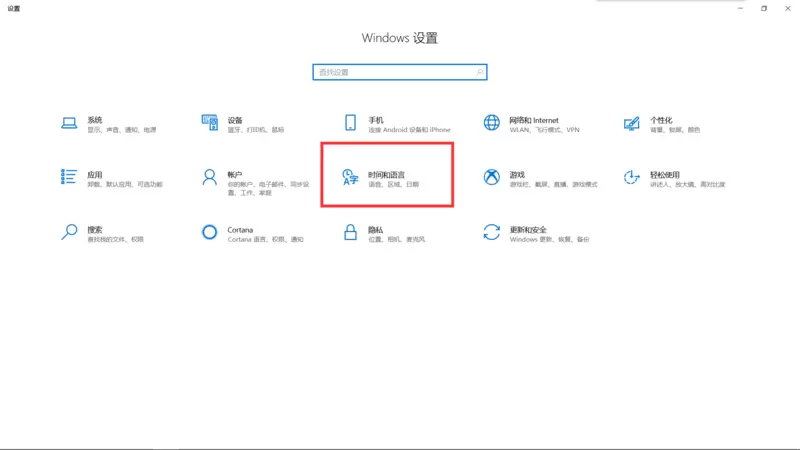The height and width of the screenshot is (450, 800).
Task: Select the 系统 title text
Action: (x=95, y=120)
